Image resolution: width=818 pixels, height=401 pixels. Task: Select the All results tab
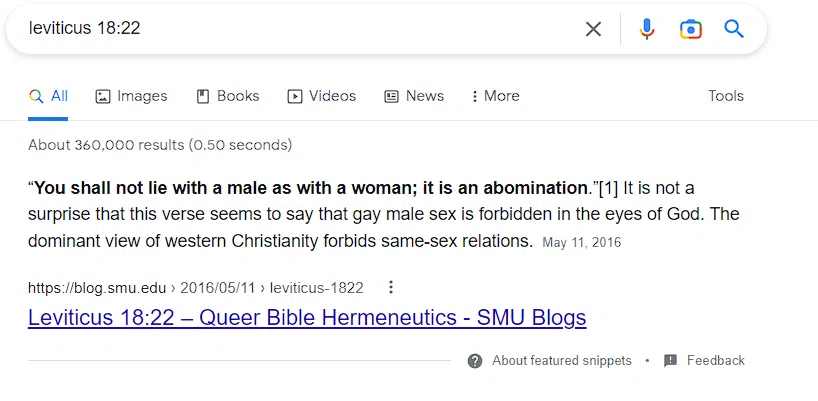point(49,96)
